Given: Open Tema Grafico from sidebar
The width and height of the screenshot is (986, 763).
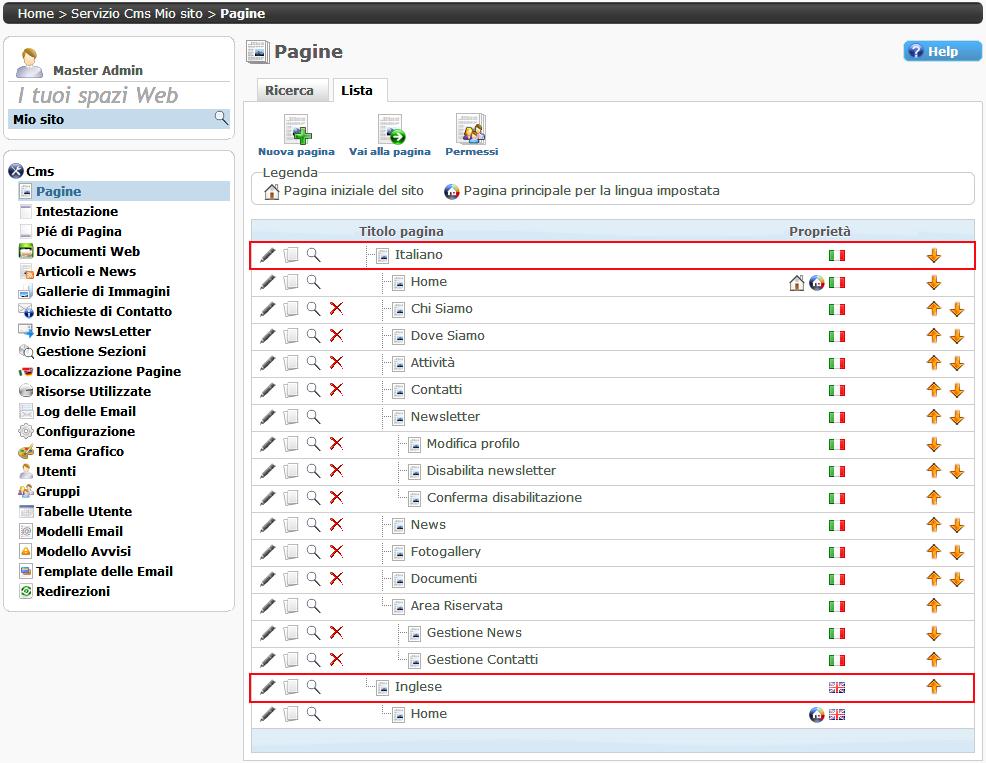Looking at the screenshot, I should click(x=80, y=451).
